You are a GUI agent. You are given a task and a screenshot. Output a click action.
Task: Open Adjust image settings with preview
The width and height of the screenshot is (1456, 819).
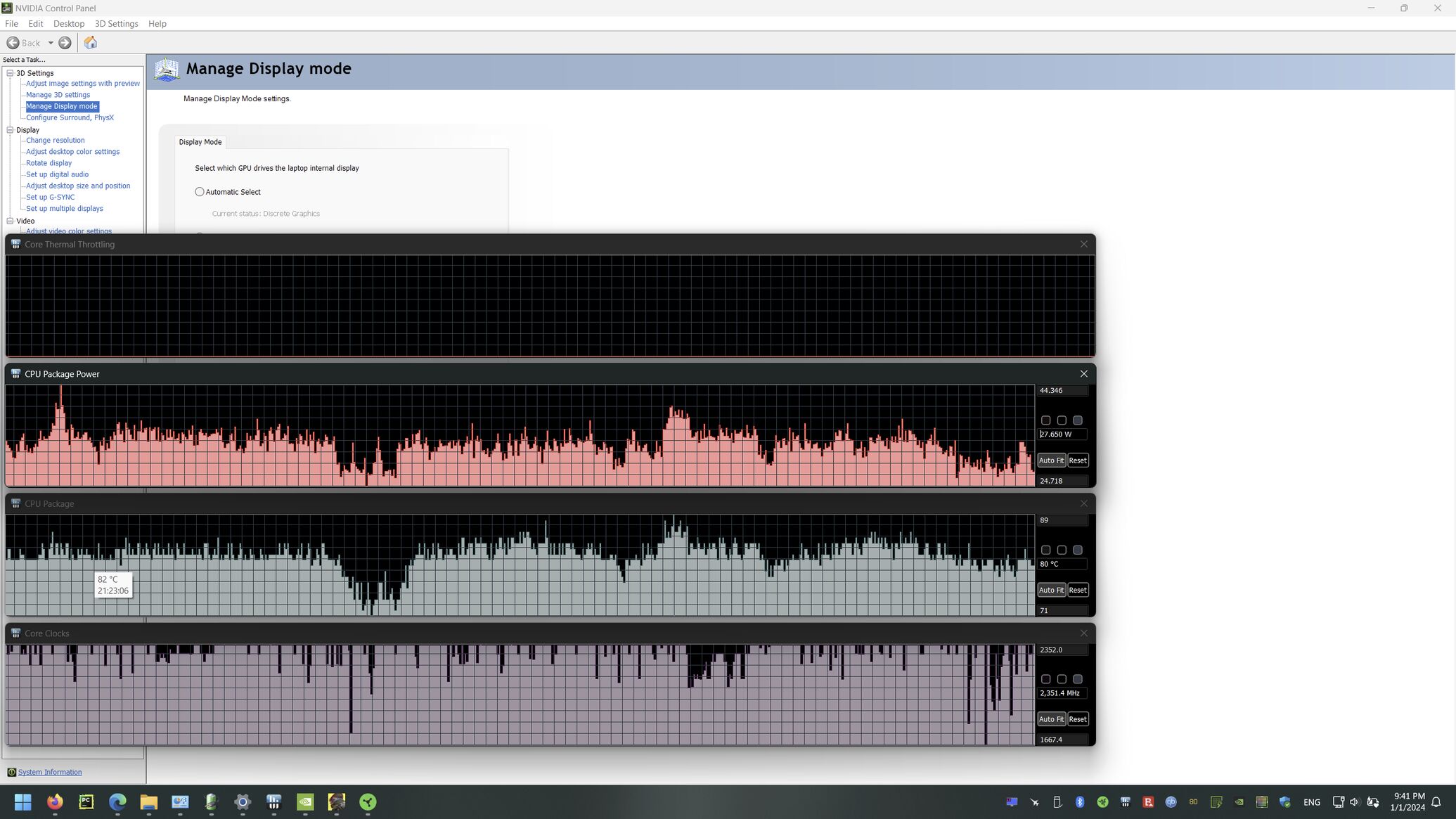(83, 84)
